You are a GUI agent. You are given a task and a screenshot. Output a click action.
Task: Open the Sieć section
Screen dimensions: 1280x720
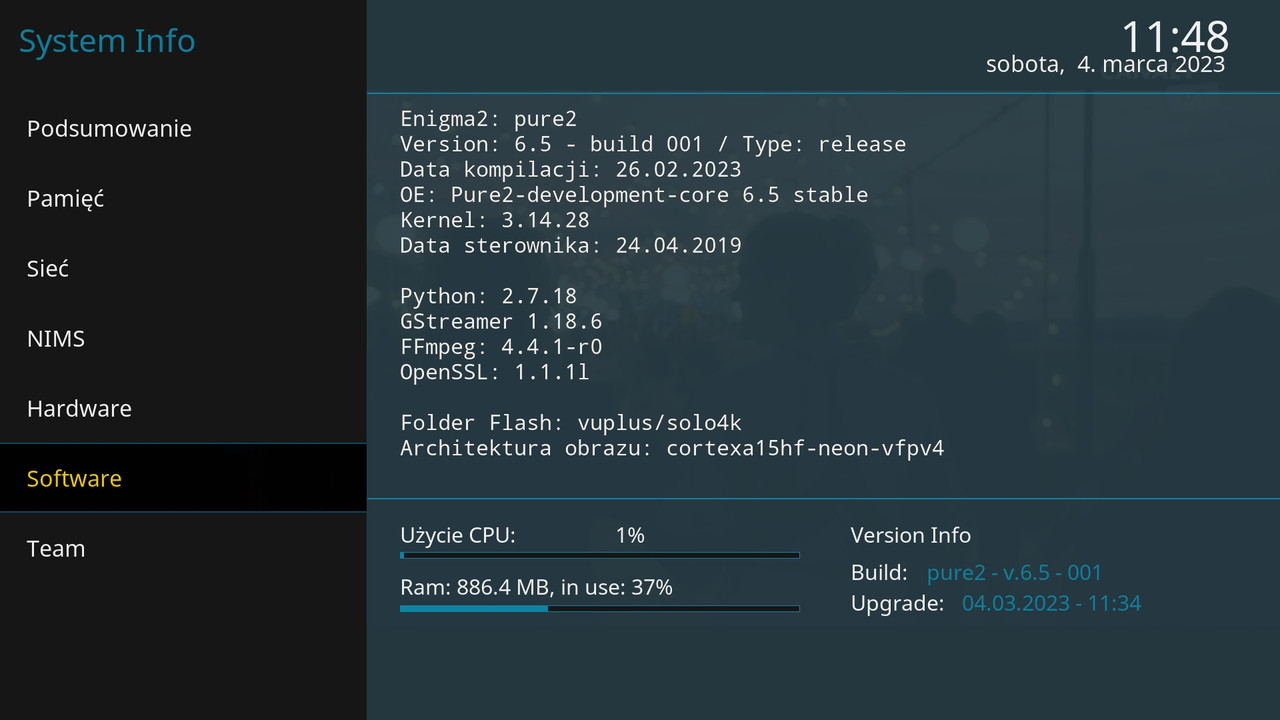click(x=183, y=268)
